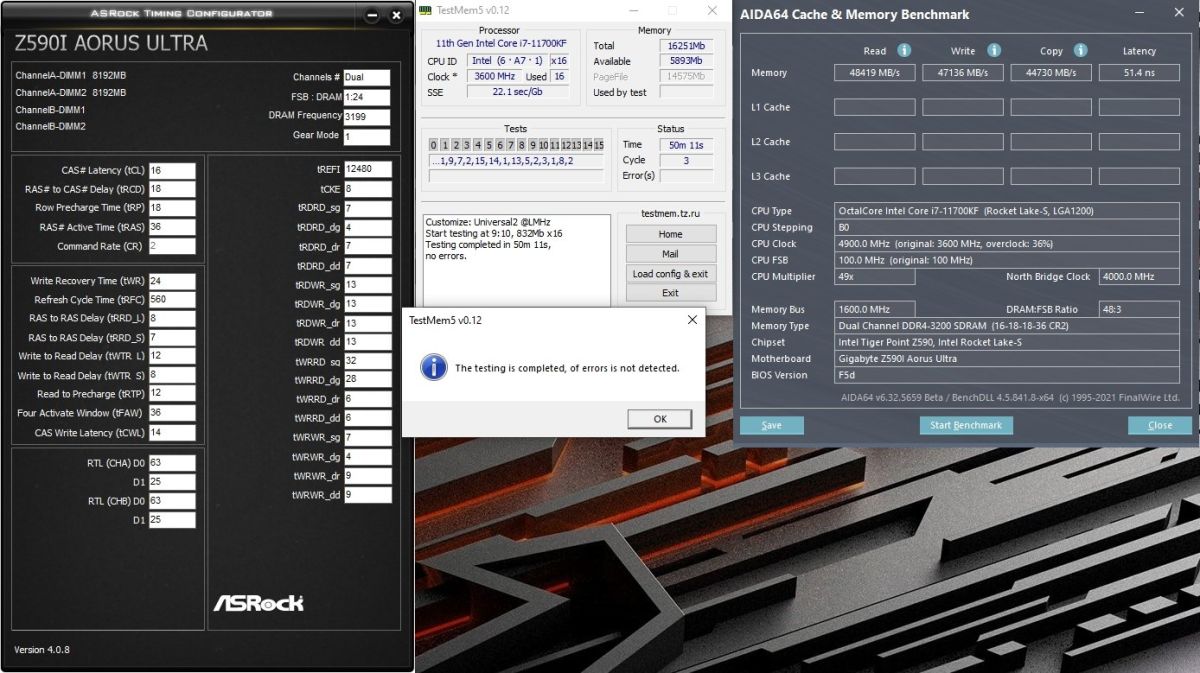Click Start Benchmark in AIDA64
The height and width of the screenshot is (673, 1200).
[x=965, y=425]
